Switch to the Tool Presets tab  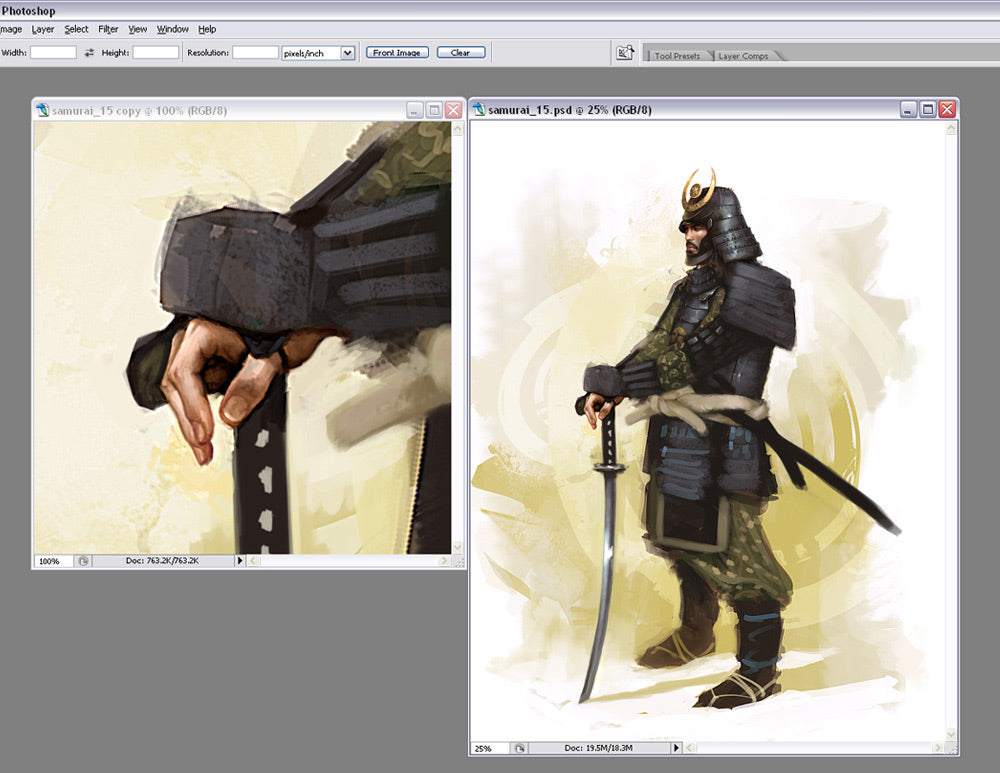pyautogui.click(x=677, y=56)
